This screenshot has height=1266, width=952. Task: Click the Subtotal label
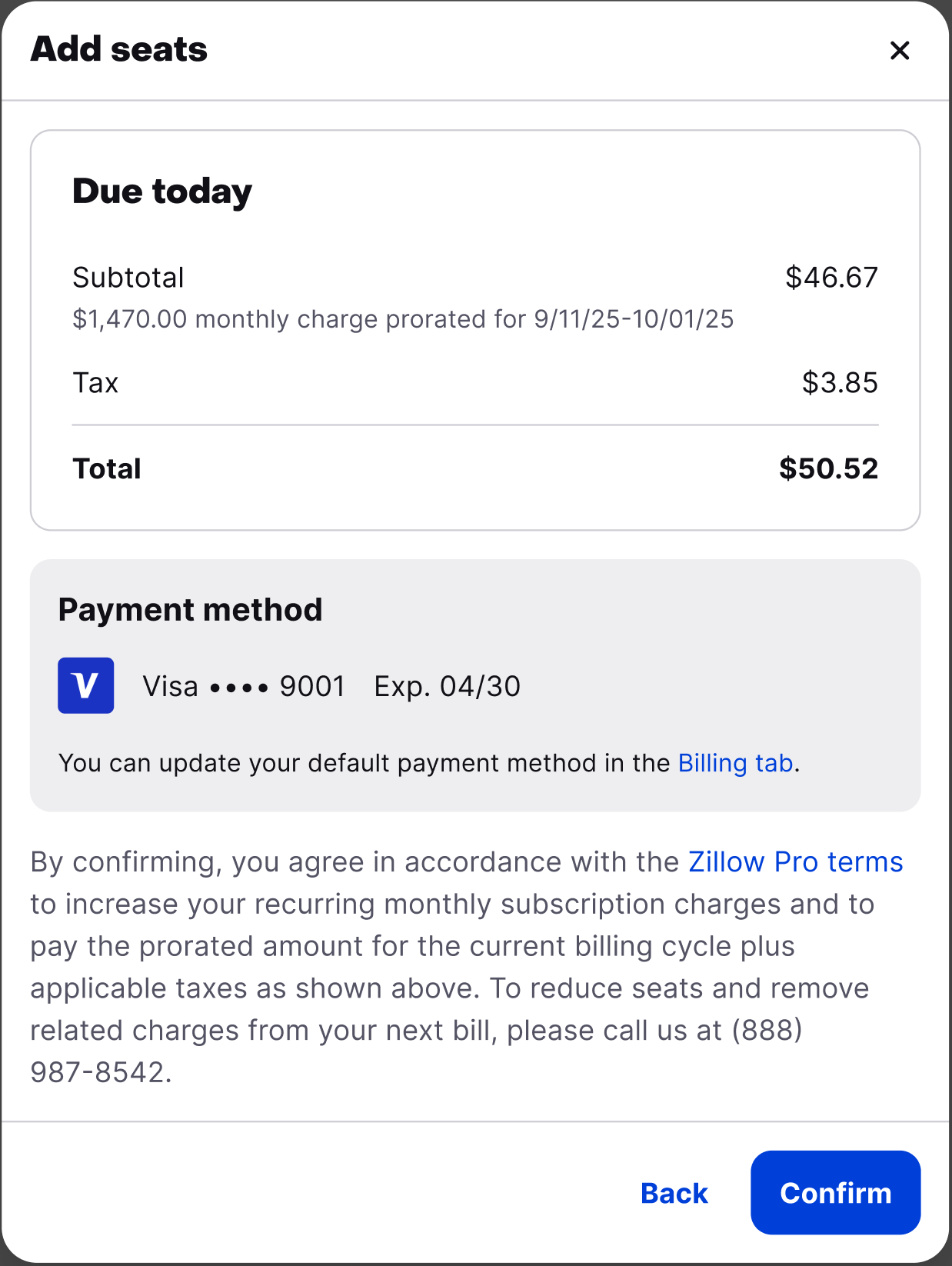pos(128,278)
